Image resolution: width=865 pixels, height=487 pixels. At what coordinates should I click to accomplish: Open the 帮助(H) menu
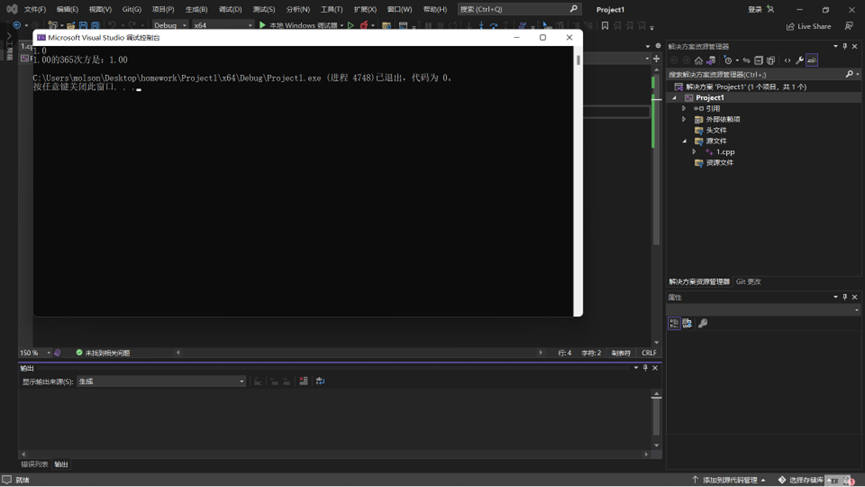435,9
